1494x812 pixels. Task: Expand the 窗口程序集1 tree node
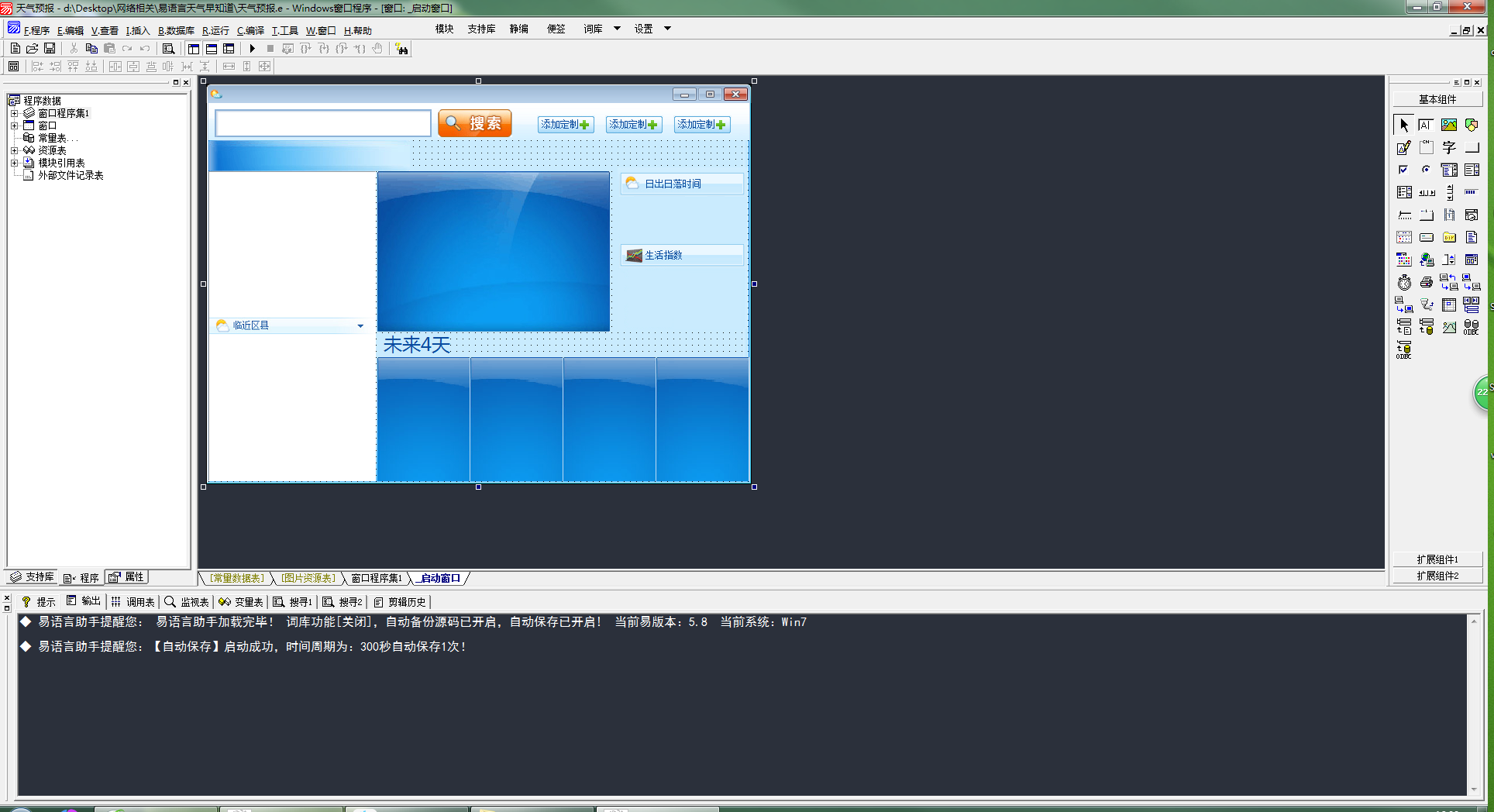coord(14,113)
